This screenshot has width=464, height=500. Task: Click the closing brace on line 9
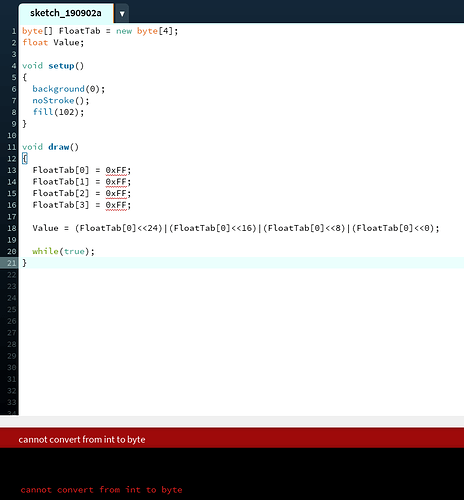point(24,124)
